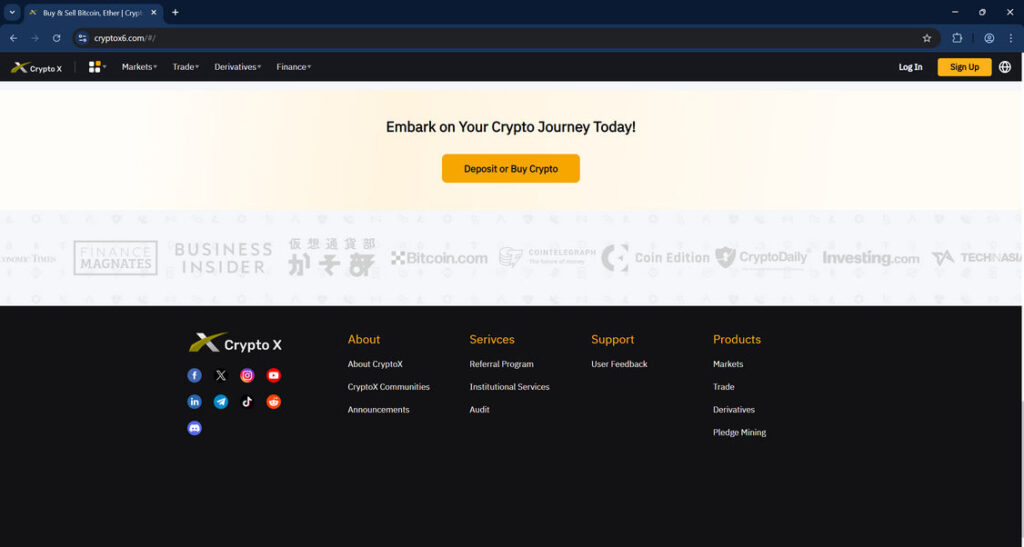This screenshot has width=1024, height=547.
Task: Open Pledge Mining footer link
Action: click(x=739, y=433)
